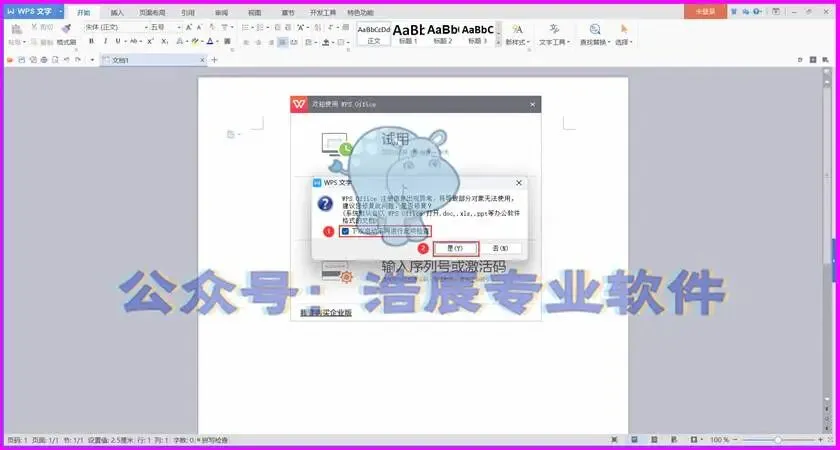
Task: Click the redo arrow in quick access toolbar
Action: pyautogui.click(x=78, y=60)
